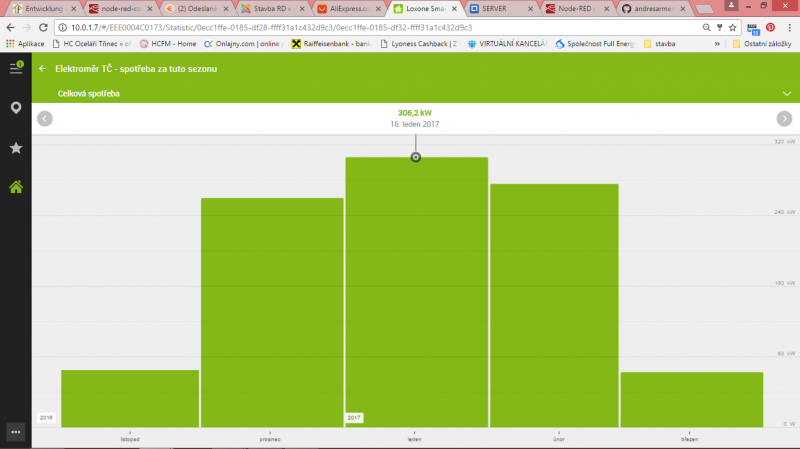Go to previous period with left arrow
Viewport: 800px width, 449px height.
click(x=44, y=118)
